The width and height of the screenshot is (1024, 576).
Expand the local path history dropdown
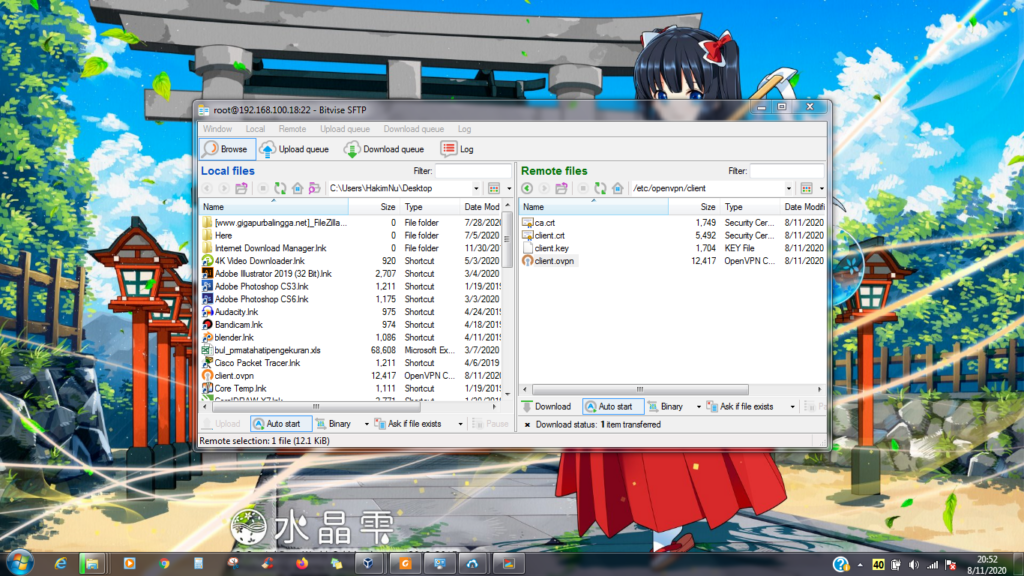pos(476,188)
